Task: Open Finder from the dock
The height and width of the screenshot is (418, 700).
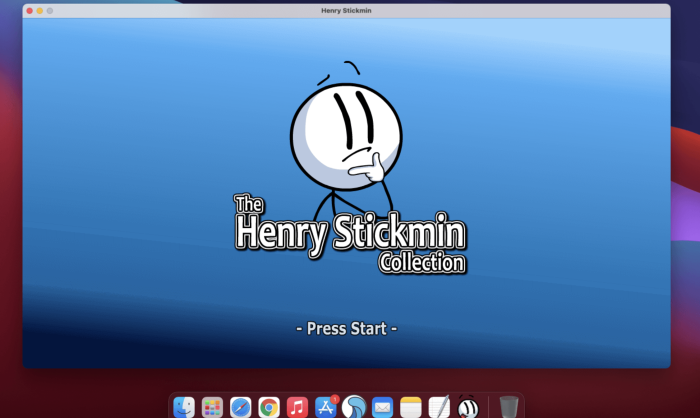Action: tap(184, 407)
